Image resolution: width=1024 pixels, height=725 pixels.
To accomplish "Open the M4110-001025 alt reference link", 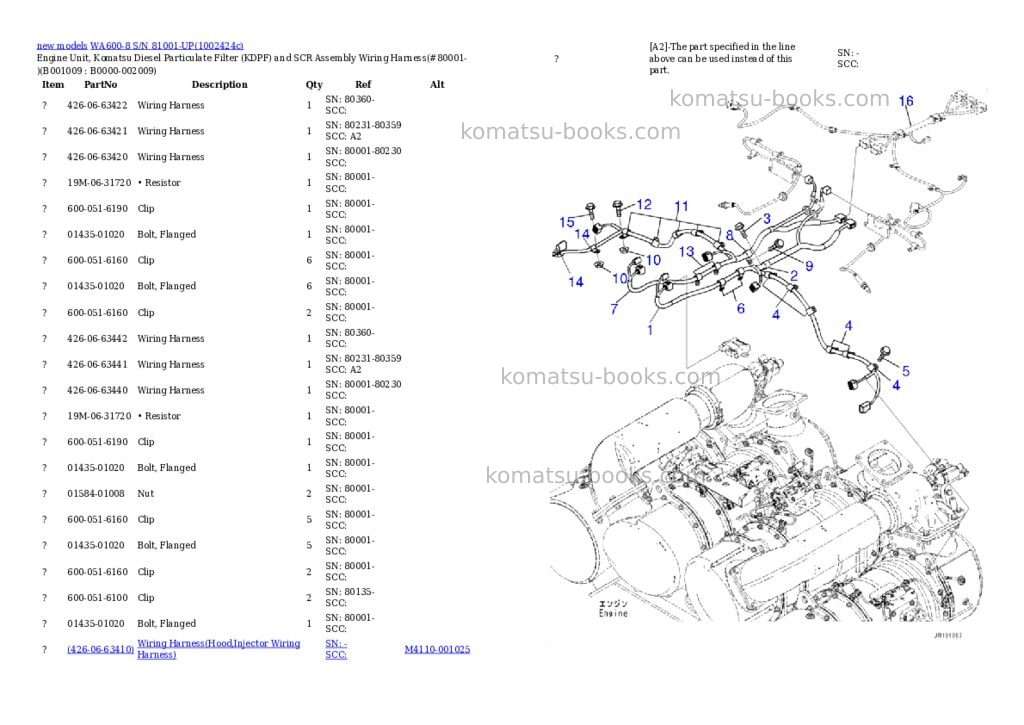I will click(437, 649).
